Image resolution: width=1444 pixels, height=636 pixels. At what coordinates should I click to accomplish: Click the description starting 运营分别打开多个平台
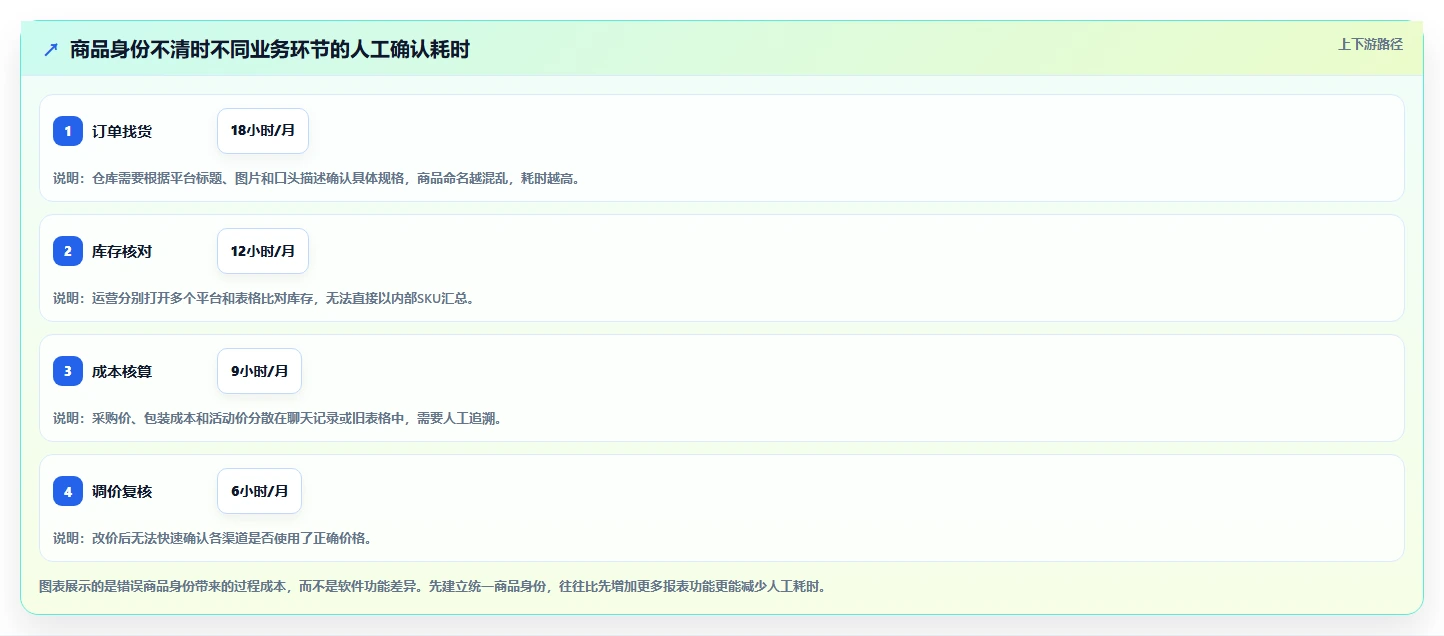tap(263, 298)
